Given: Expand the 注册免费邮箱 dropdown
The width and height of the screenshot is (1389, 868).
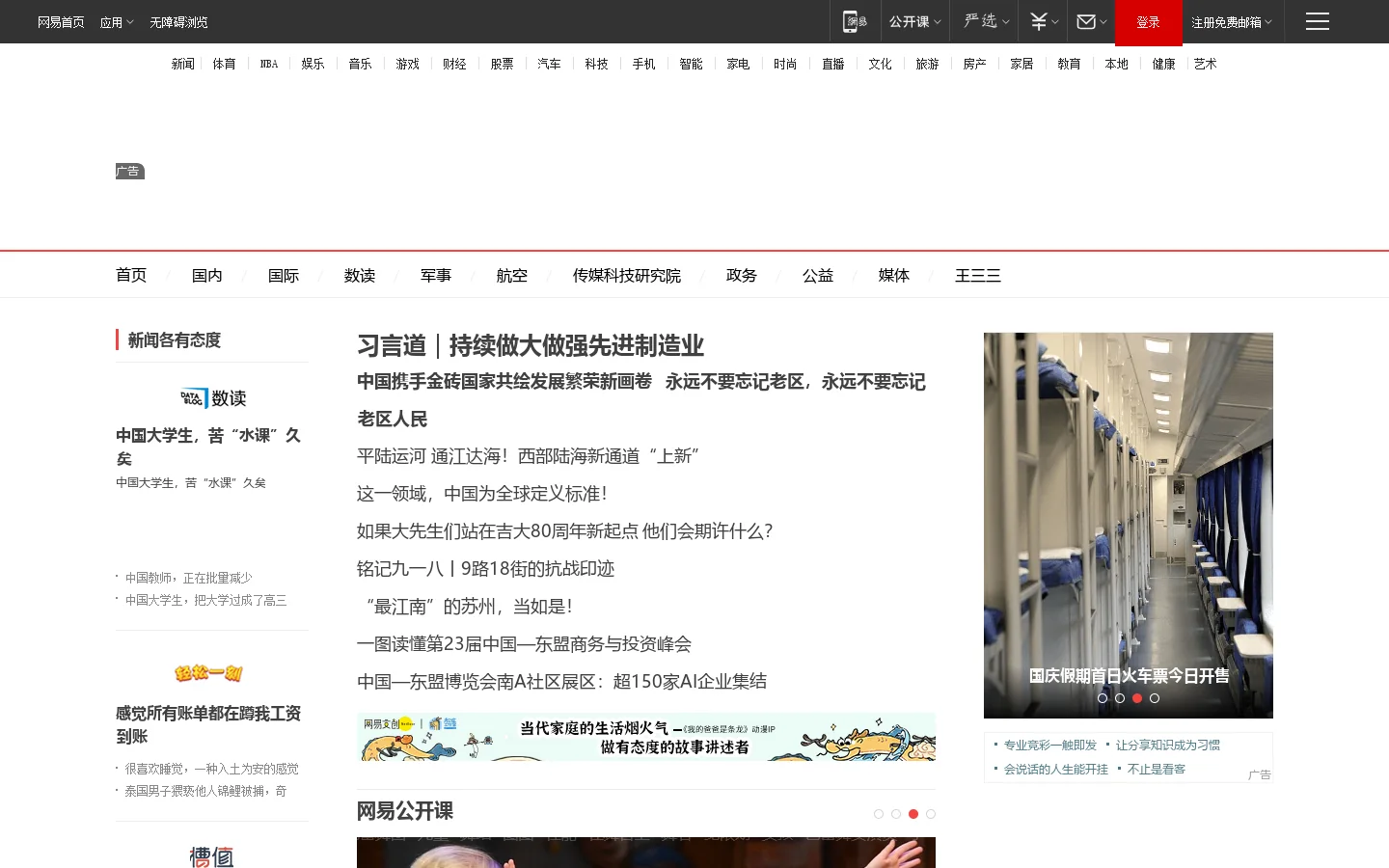Looking at the screenshot, I should 1268,22.
